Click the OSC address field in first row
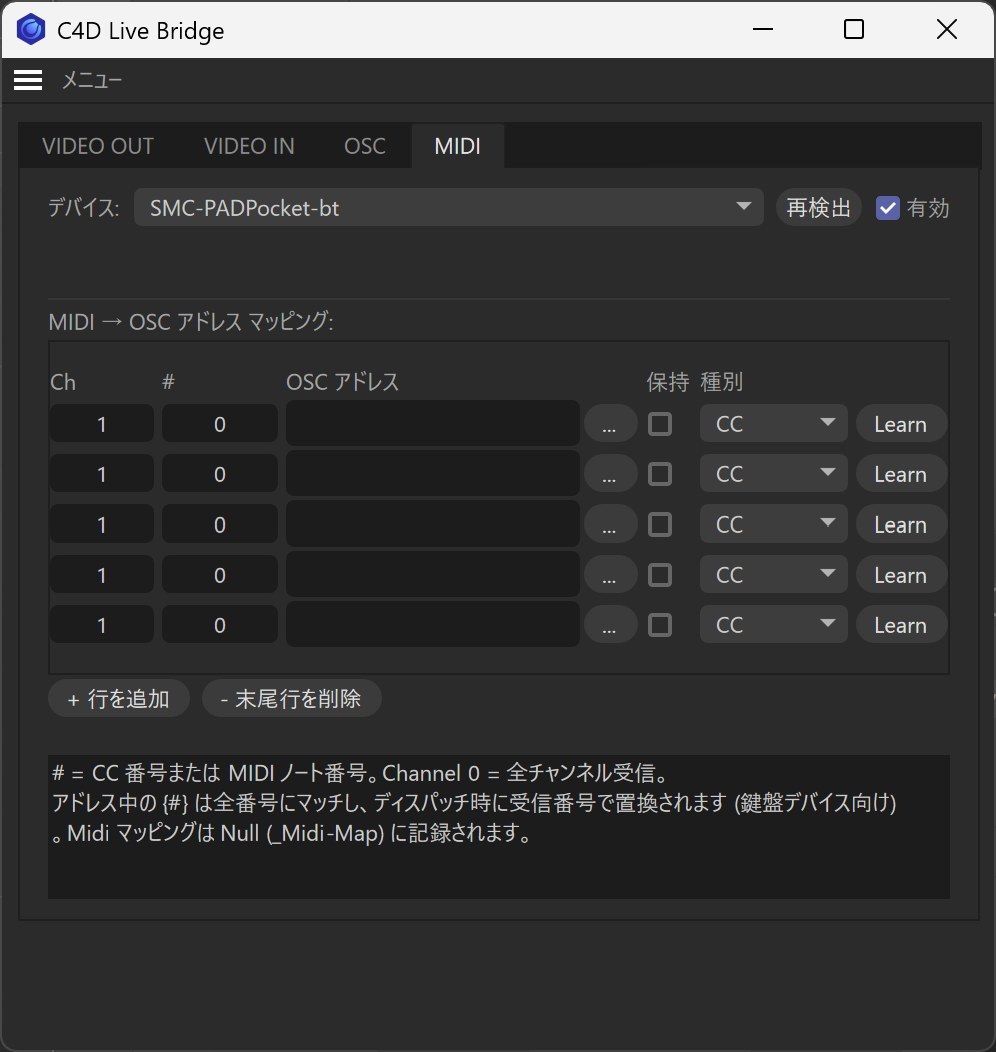The width and height of the screenshot is (996, 1052). coord(433,423)
